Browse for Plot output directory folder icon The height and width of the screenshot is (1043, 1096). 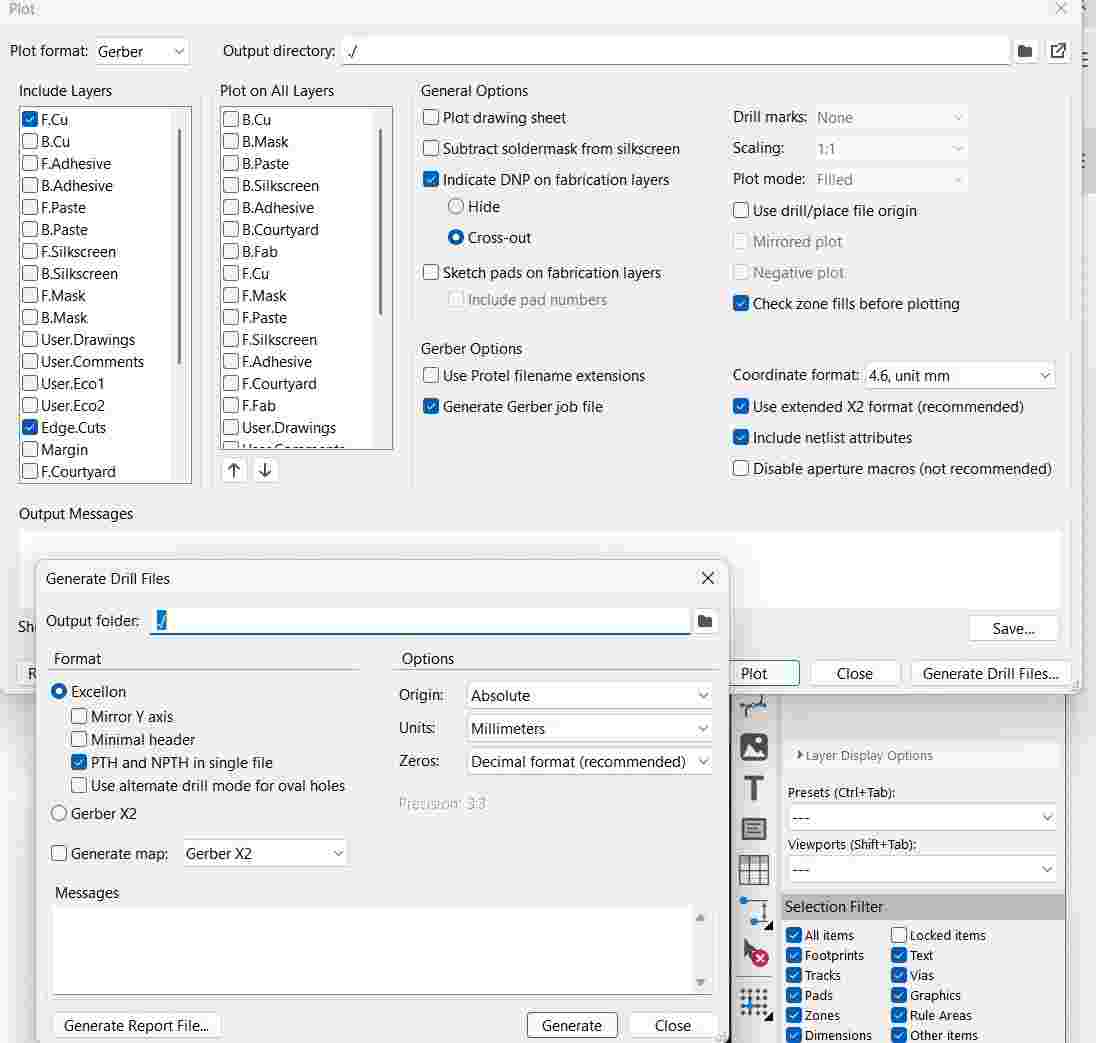[1025, 51]
